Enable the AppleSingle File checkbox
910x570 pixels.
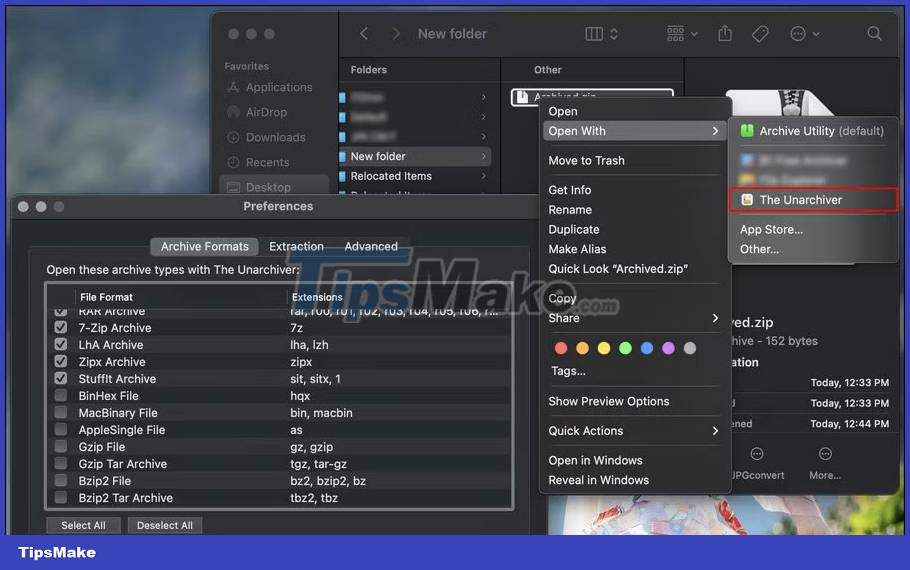click(x=60, y=430)
